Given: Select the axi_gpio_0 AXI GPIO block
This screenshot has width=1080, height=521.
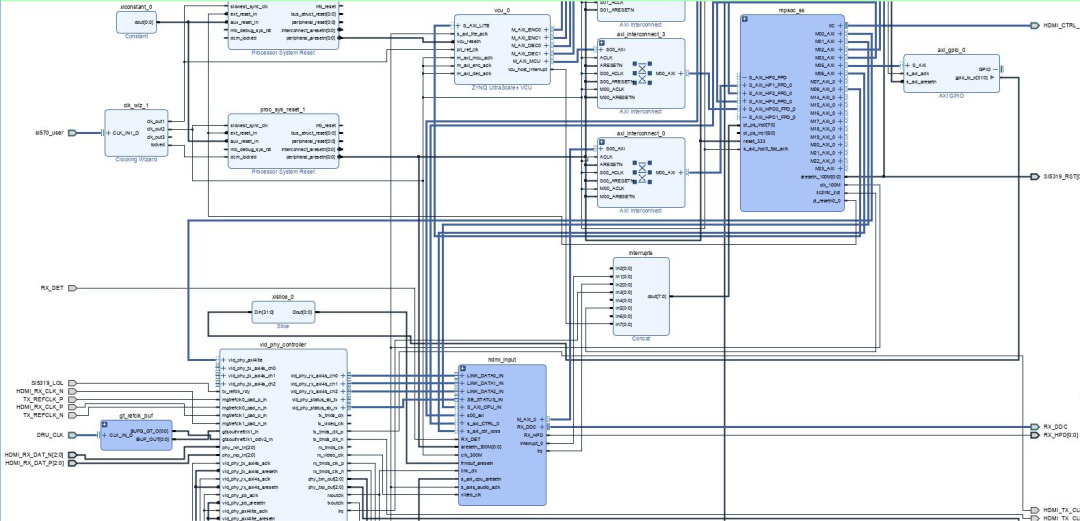Looking at the screenshot, I should (951, 73).
